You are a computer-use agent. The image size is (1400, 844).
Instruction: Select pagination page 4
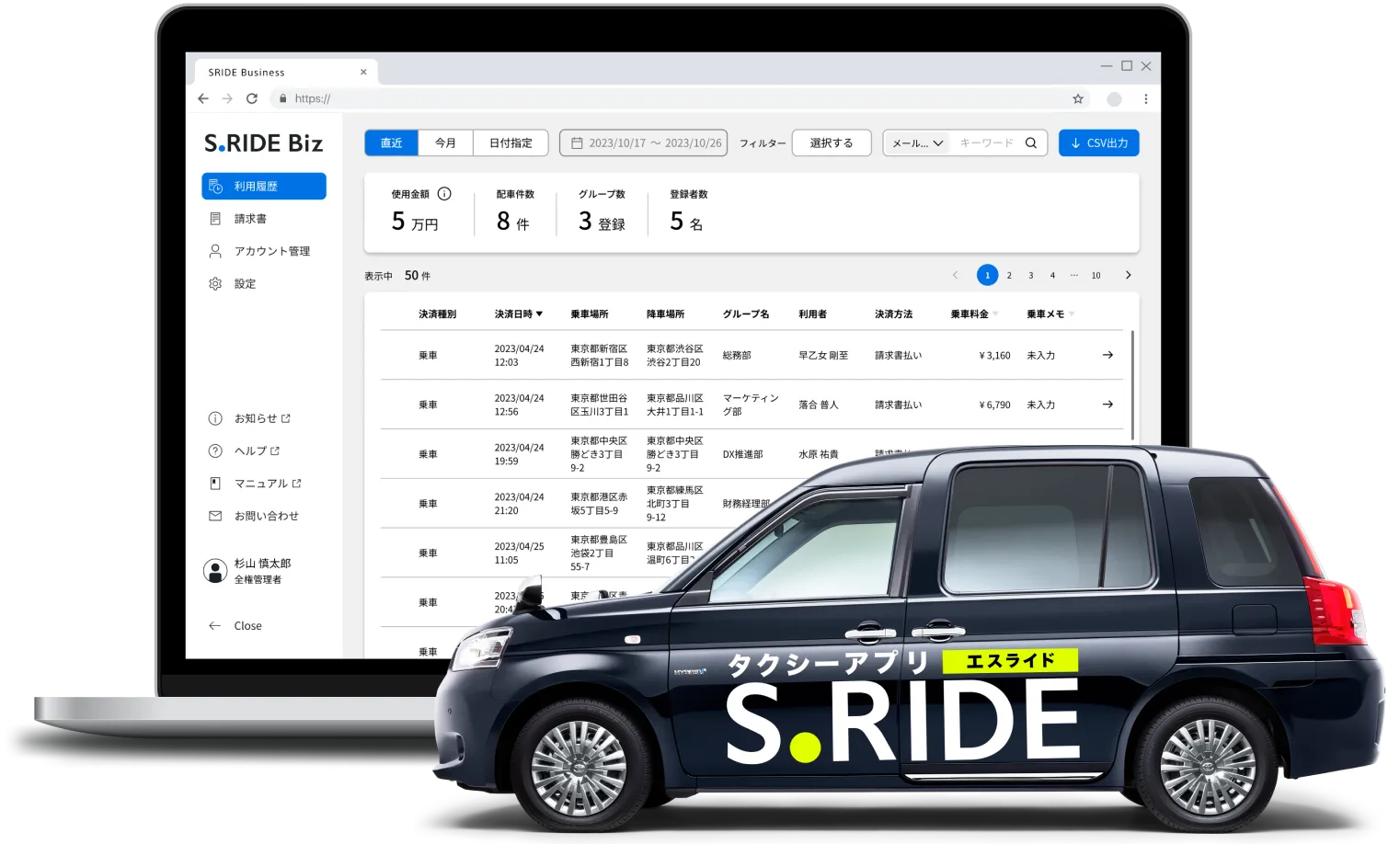pyautogui.click(x=1052, y=275)
